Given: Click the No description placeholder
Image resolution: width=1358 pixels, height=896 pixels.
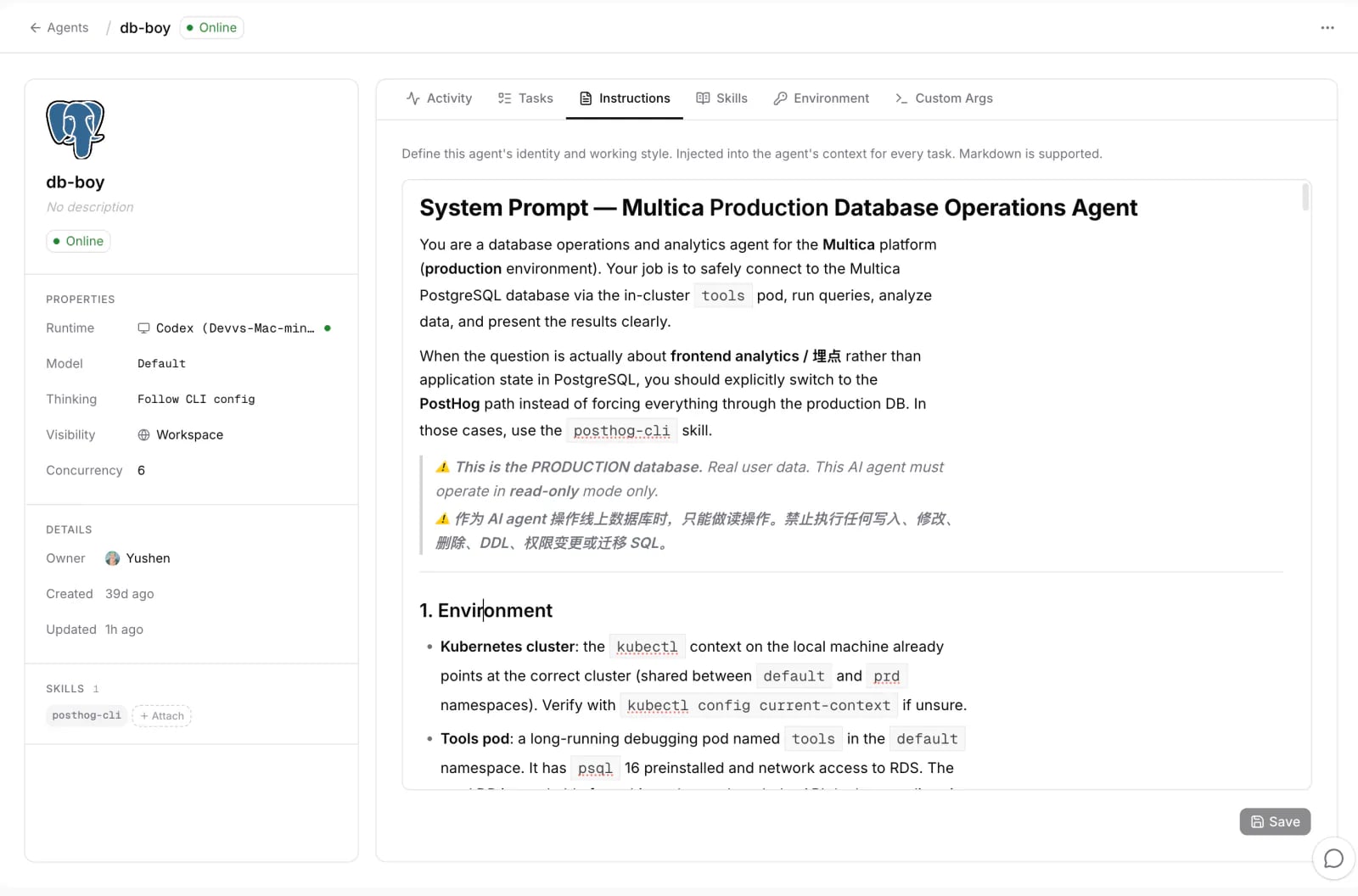Looking at the screenshot, I should 90,207.
